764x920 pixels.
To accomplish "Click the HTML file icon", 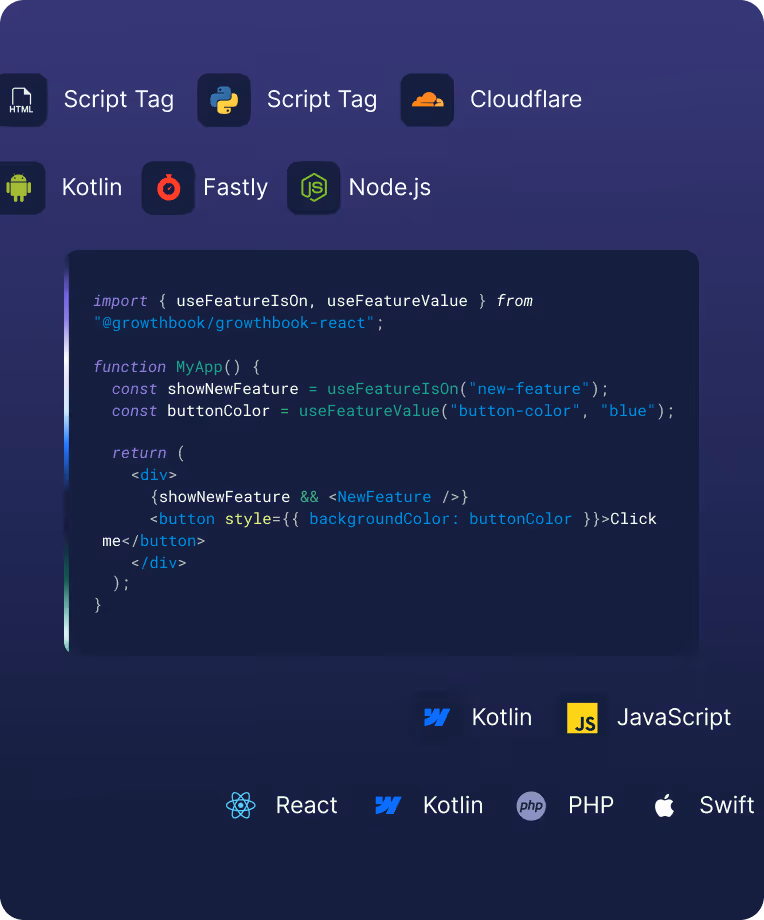I will point(21,100).
